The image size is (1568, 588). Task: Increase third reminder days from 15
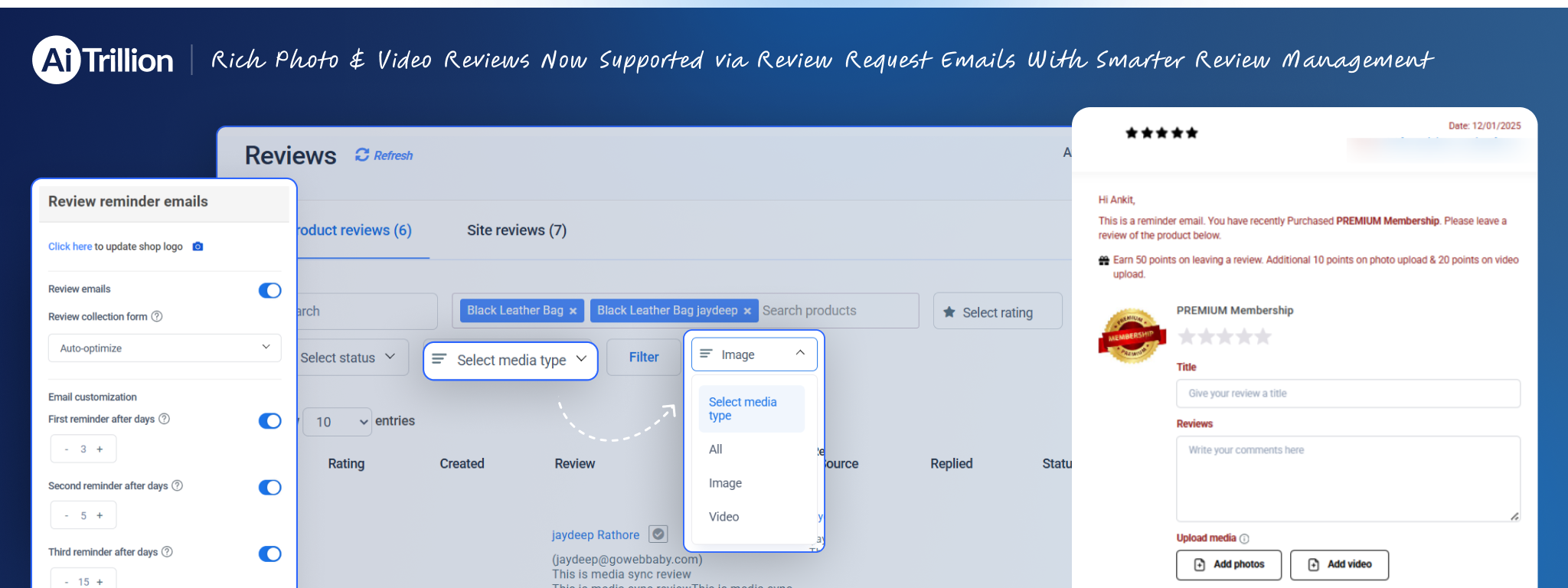click(100, 582)
